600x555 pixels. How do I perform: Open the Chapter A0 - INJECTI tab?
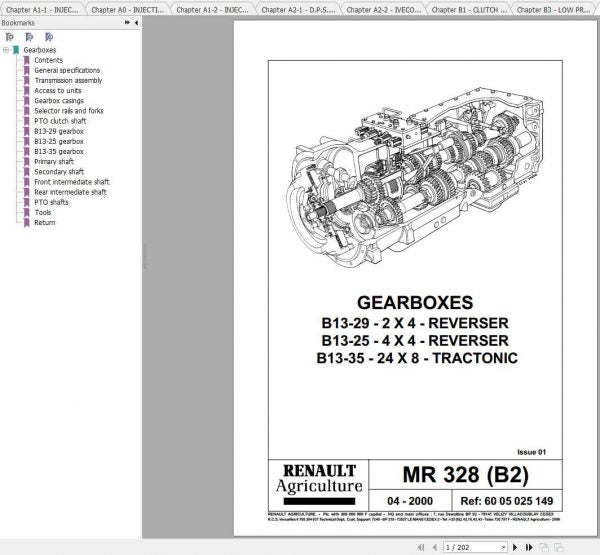(127, 9)
